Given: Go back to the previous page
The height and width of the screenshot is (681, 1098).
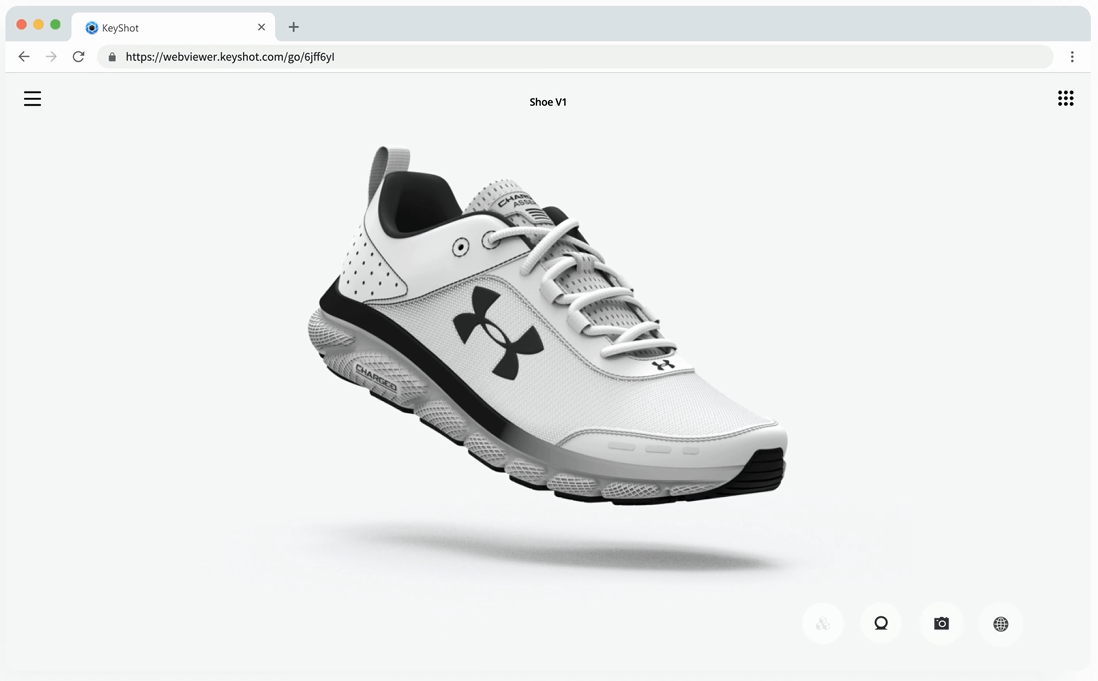Looking at the screenshot, I should point(24,57).
